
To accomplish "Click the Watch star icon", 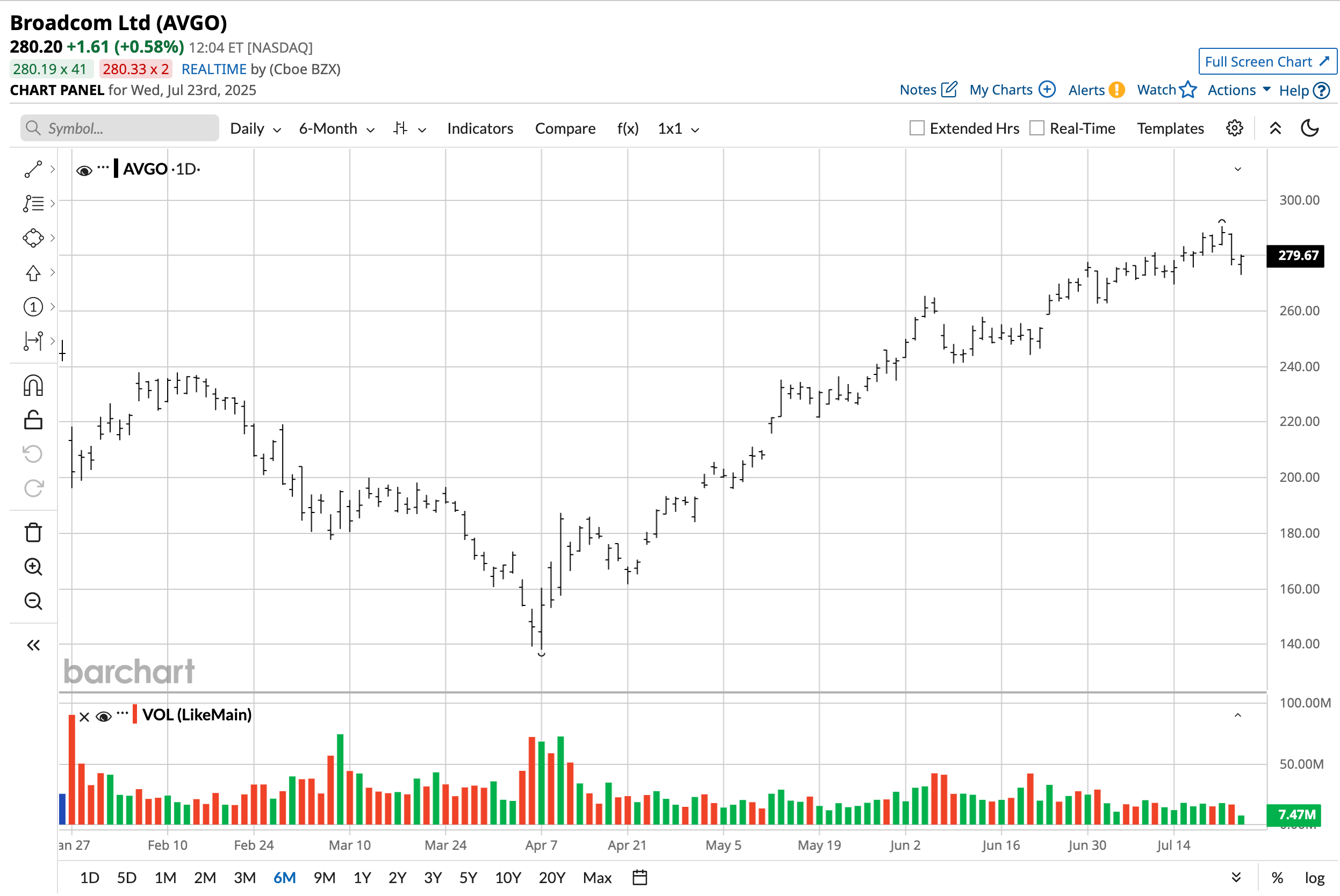I will click(x=1187, y=90).
